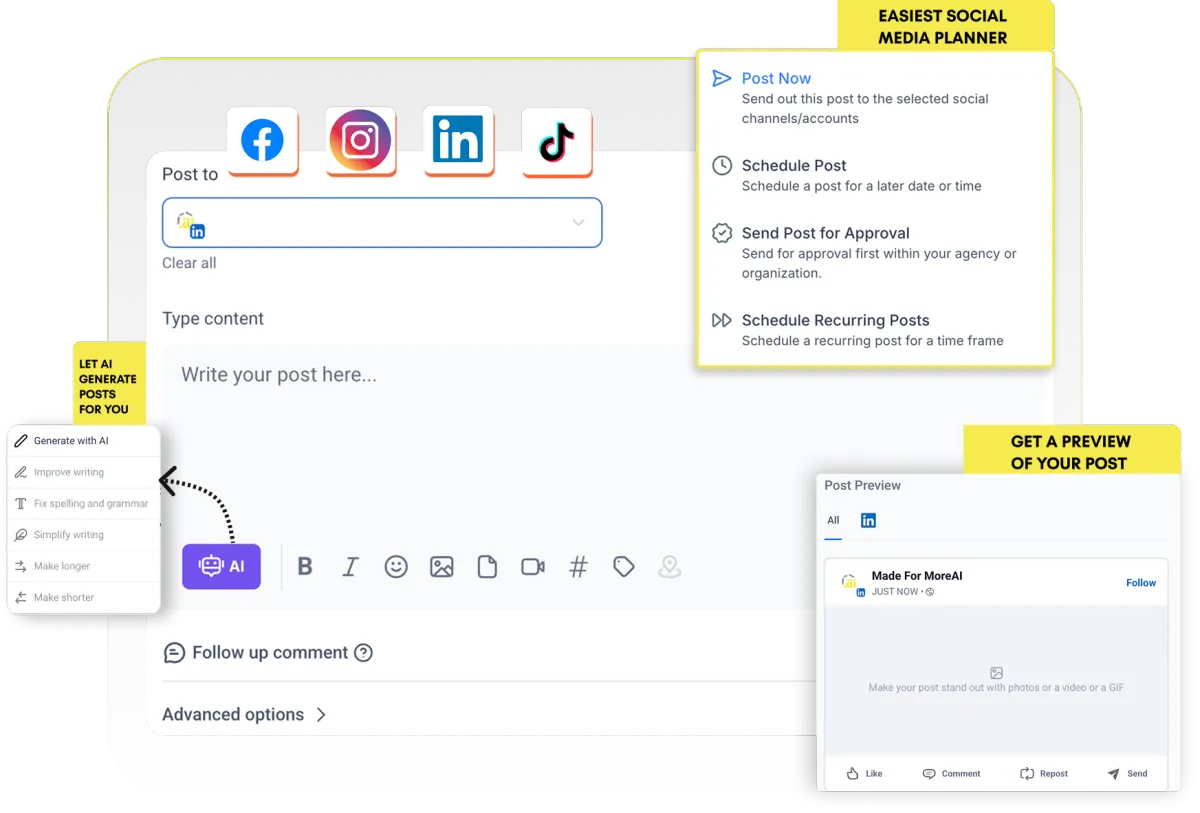Open the Follow up comment help tooltip
This screenshot has height=813, width=1200.
pos(365,652)
